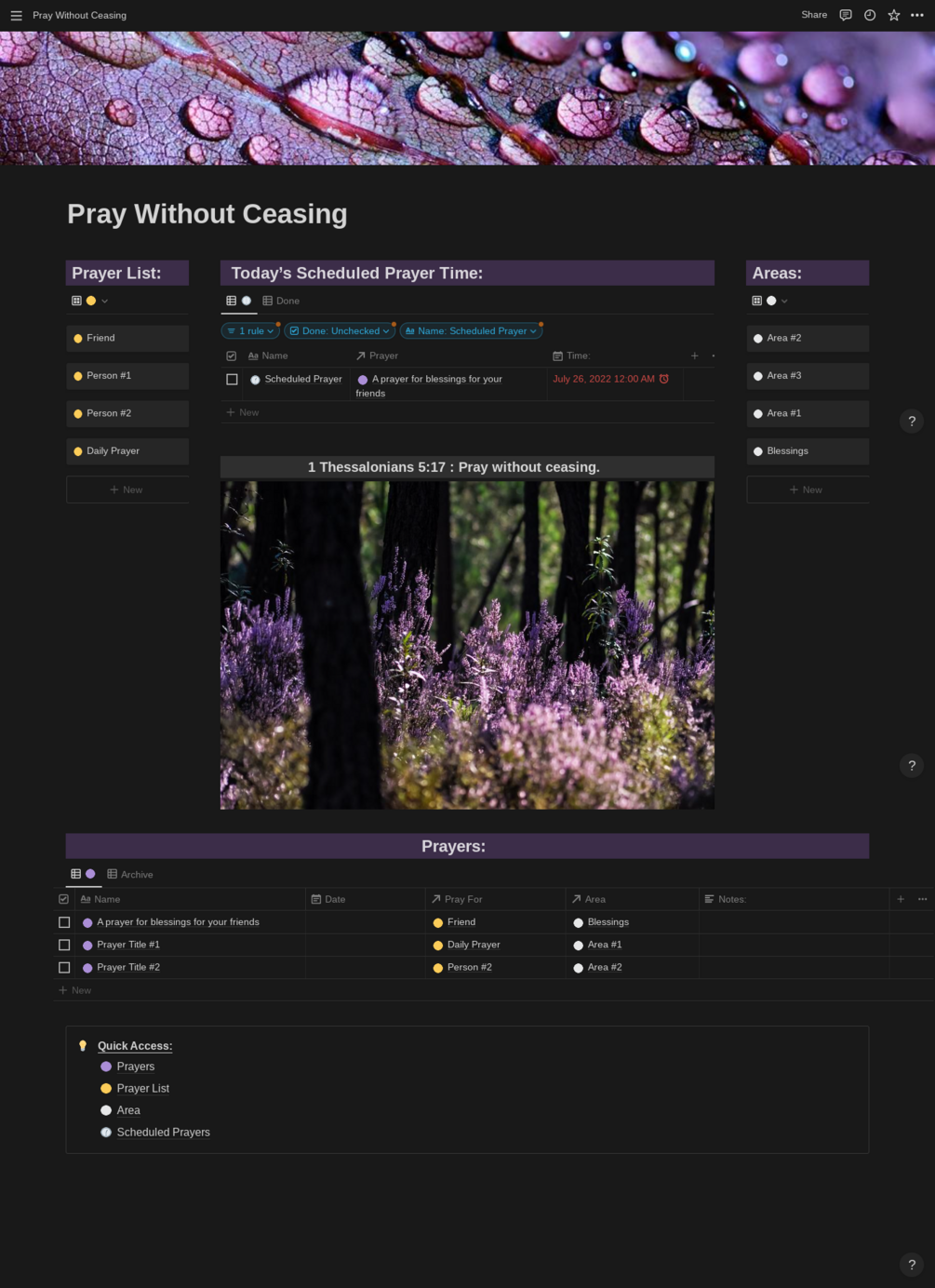935x1288 pixels.
Task: Open the sidebar hamburger menu
Action: [x=16, y=16]
